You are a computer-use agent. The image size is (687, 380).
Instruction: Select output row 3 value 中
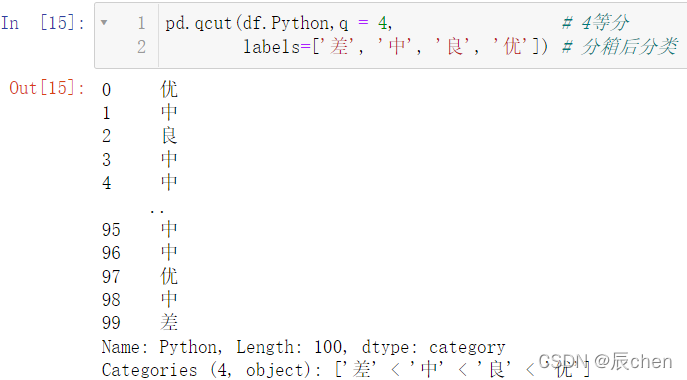point(169,159)
